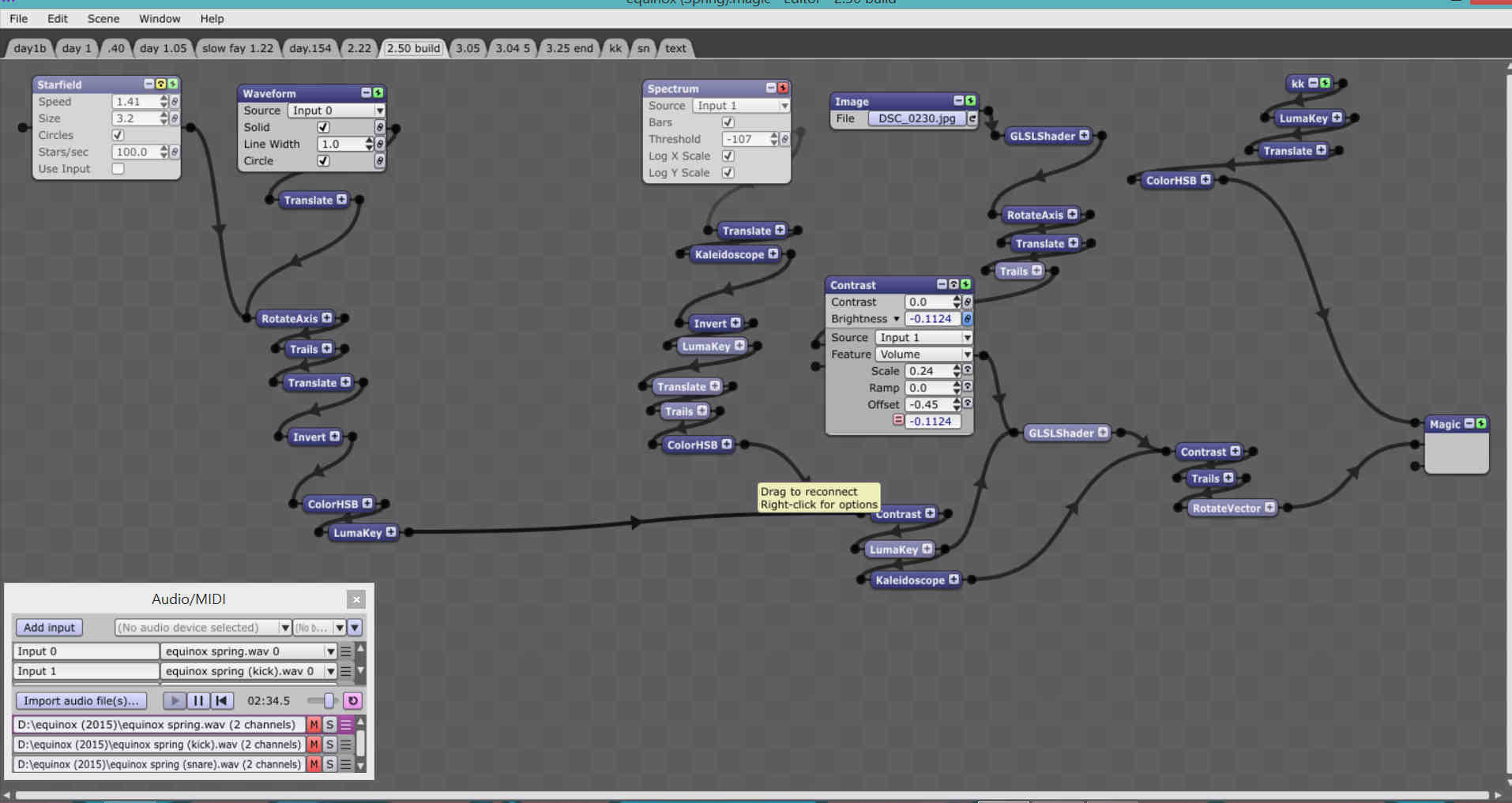Screen dimensions: 1512x803
Task: Open the File menu
Action: pyautogui.click(x=18, y=18)
